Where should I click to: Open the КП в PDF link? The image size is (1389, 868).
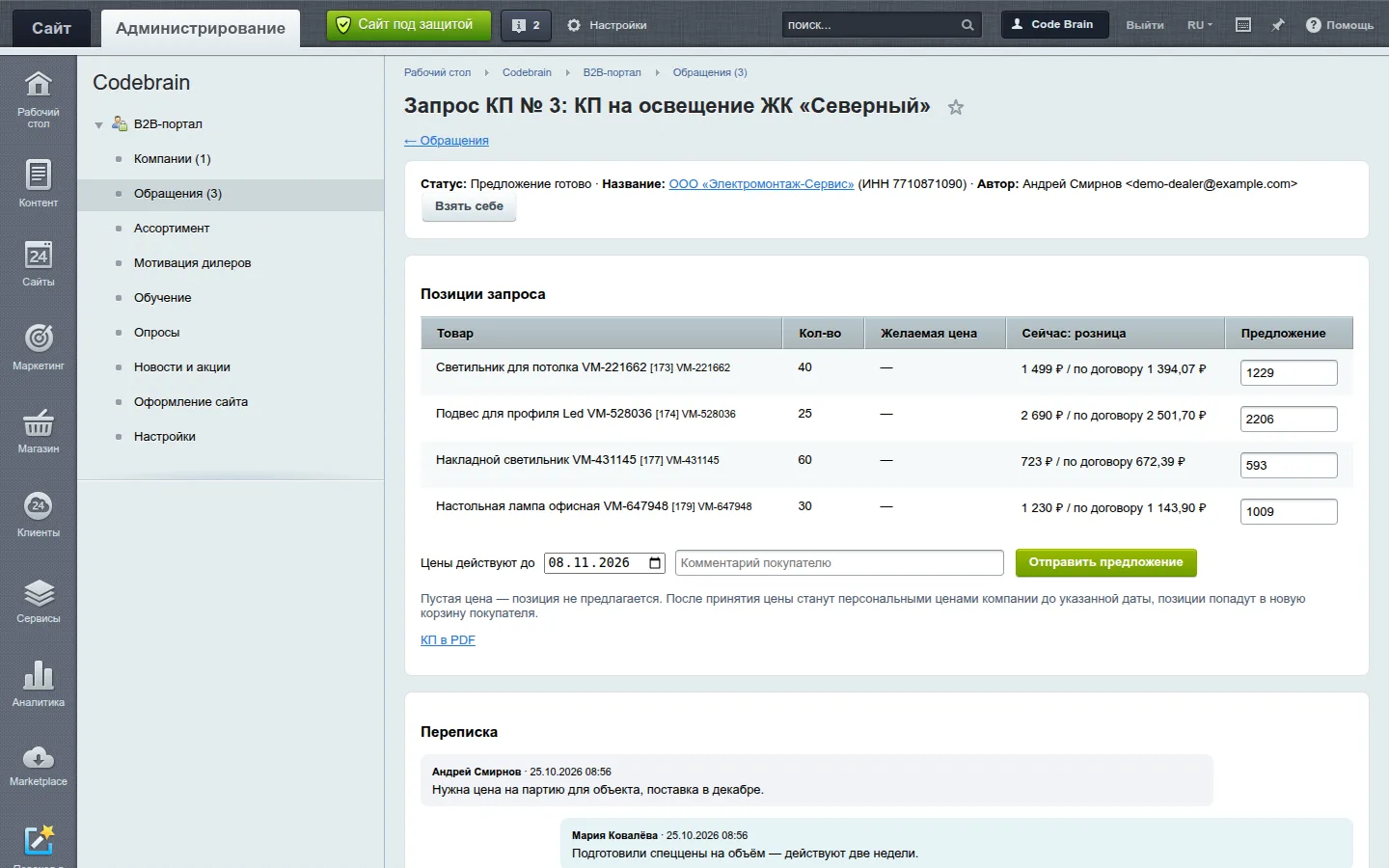click(x=448, y=640)
